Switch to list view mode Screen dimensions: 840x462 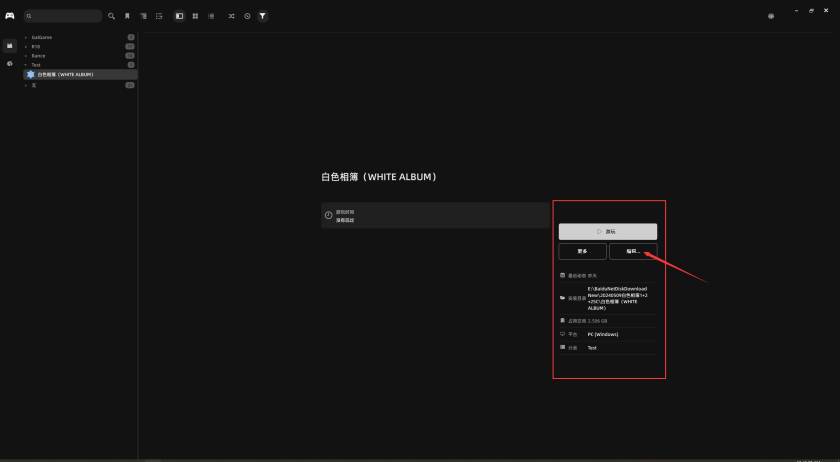(210, 16)
